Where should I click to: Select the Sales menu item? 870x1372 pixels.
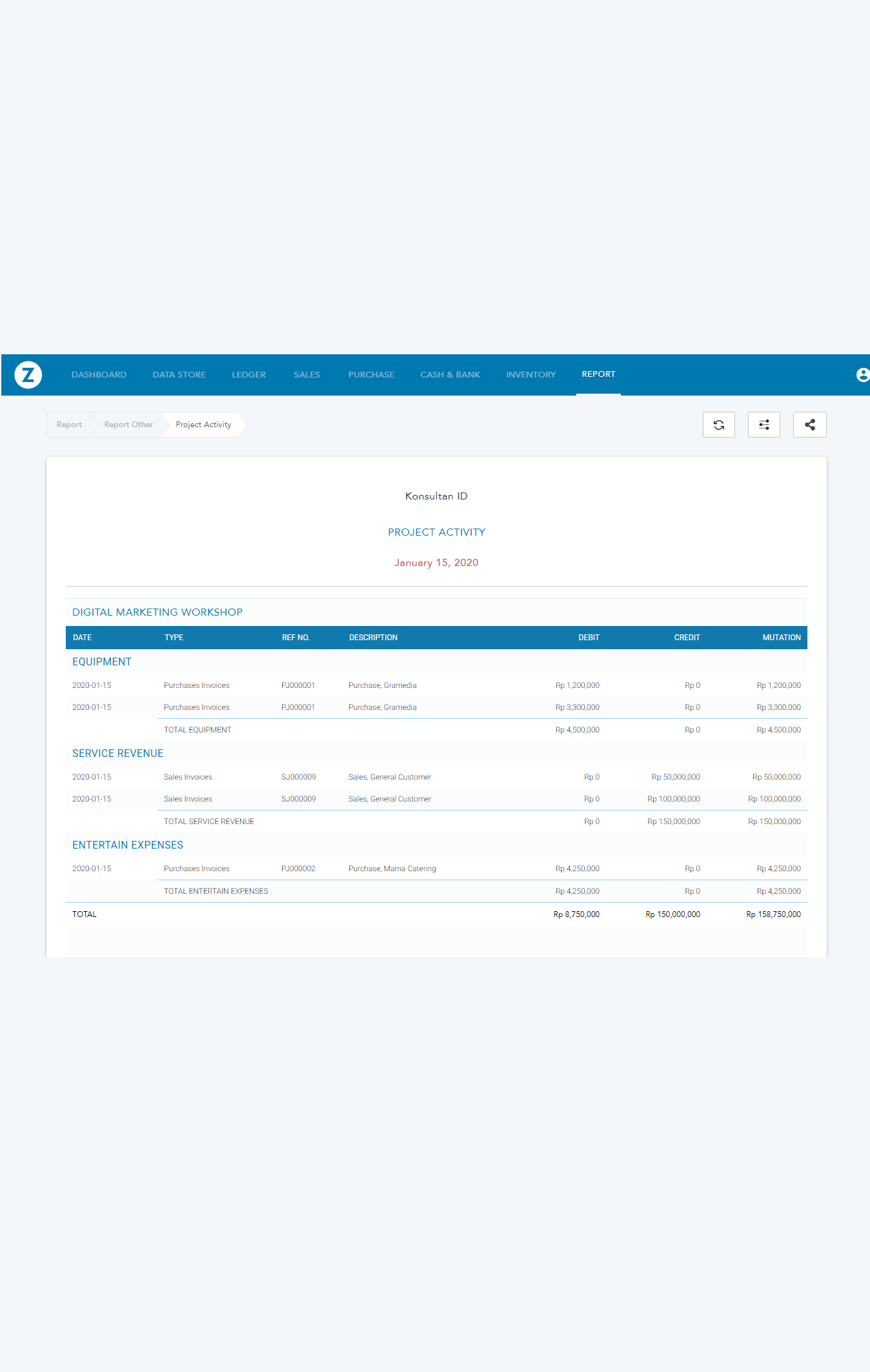(307, 375)
